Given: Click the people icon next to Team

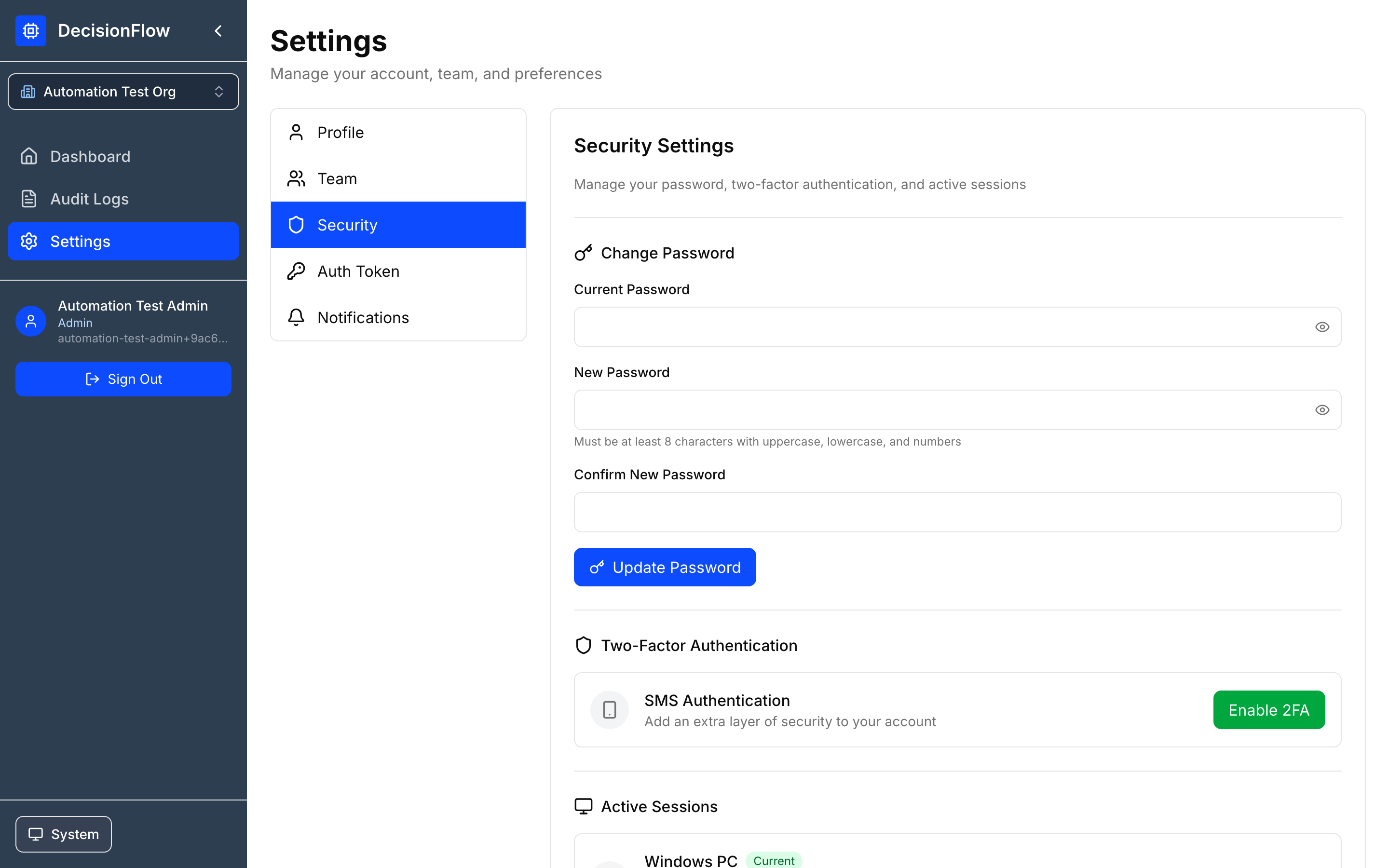Looking at the screenshot, I should [x=296, y=178].
